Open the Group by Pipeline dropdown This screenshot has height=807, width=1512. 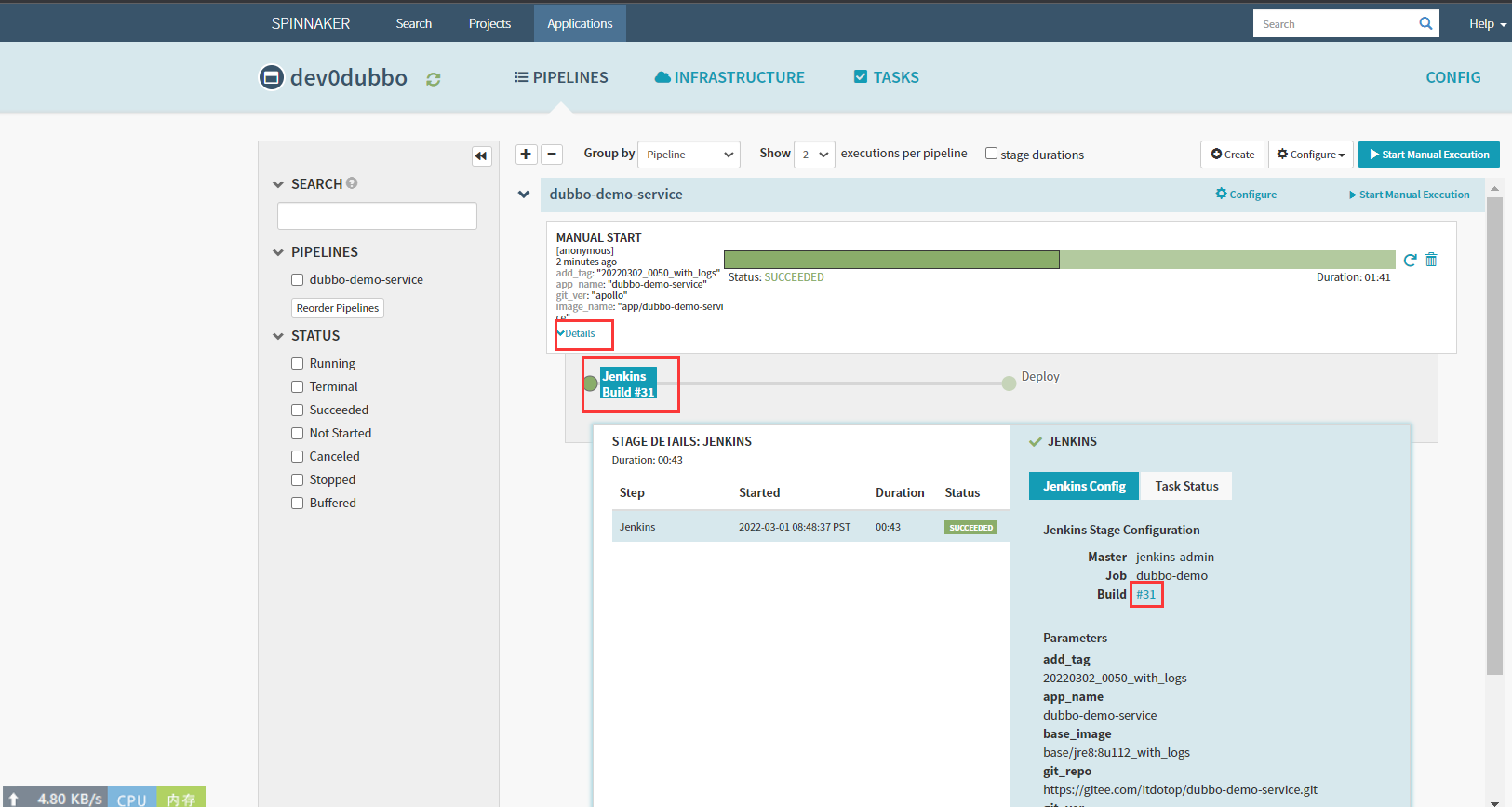pyautogui.click(x=689, y=155)
